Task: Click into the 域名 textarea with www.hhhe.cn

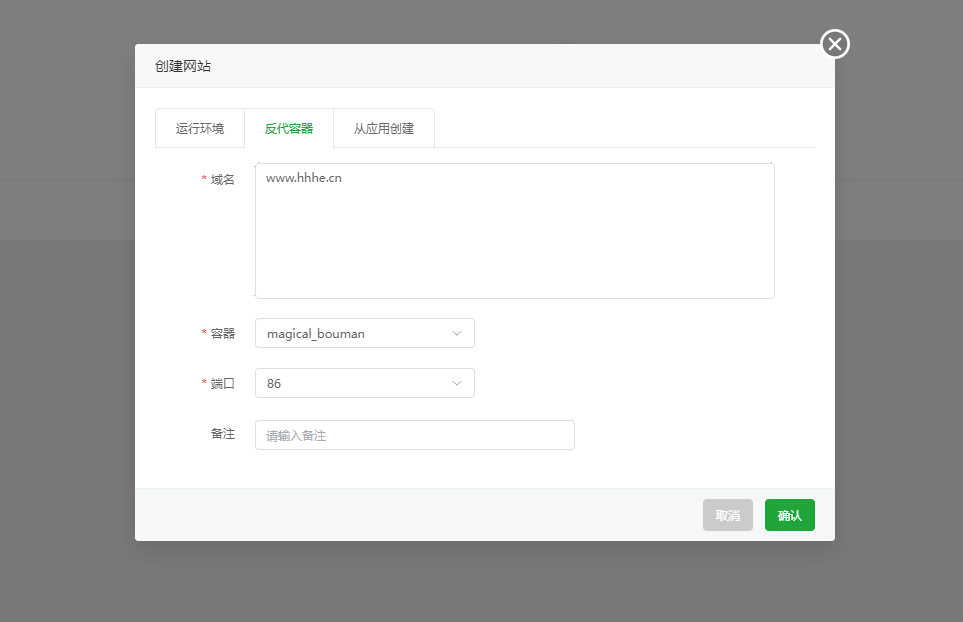Action: coord(515,231)
